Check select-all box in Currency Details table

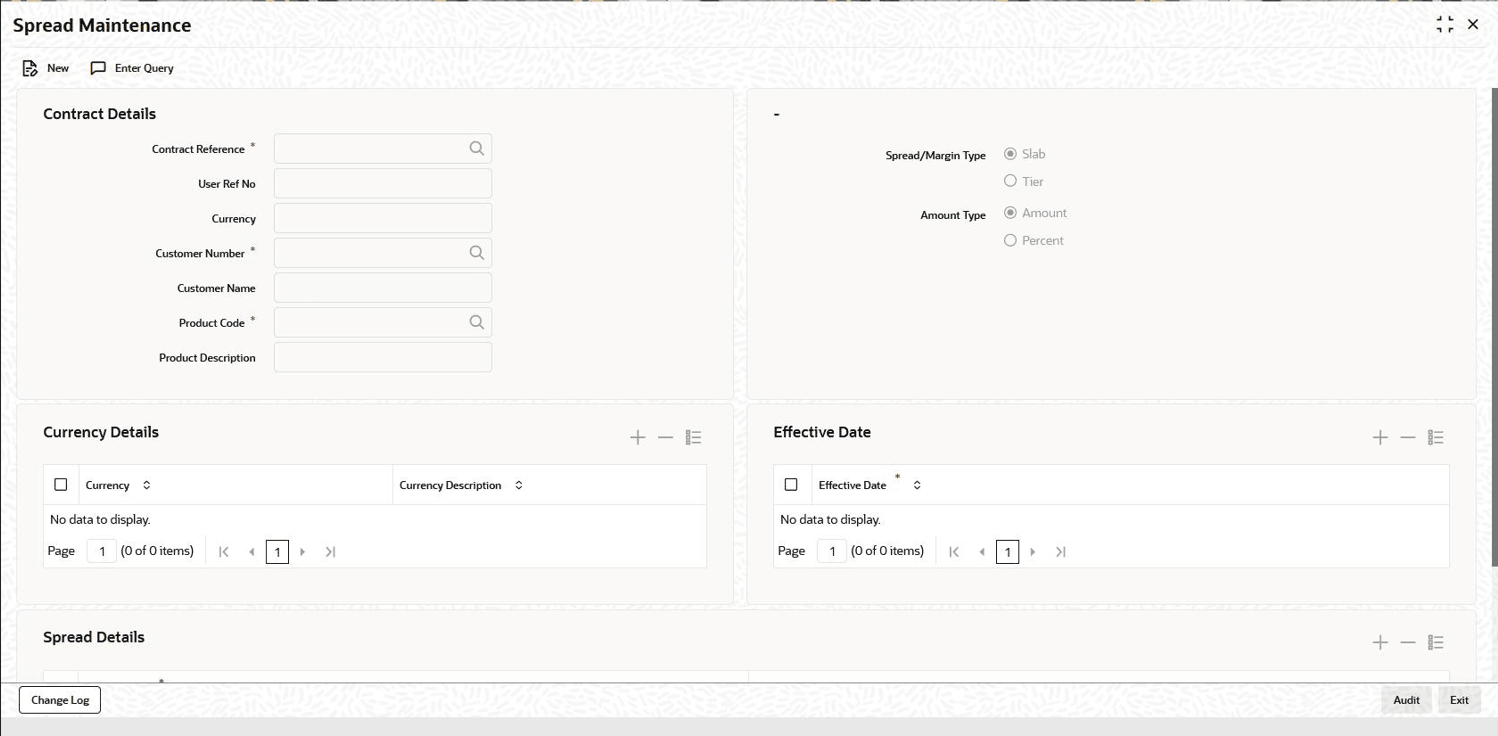click(61, 485)
